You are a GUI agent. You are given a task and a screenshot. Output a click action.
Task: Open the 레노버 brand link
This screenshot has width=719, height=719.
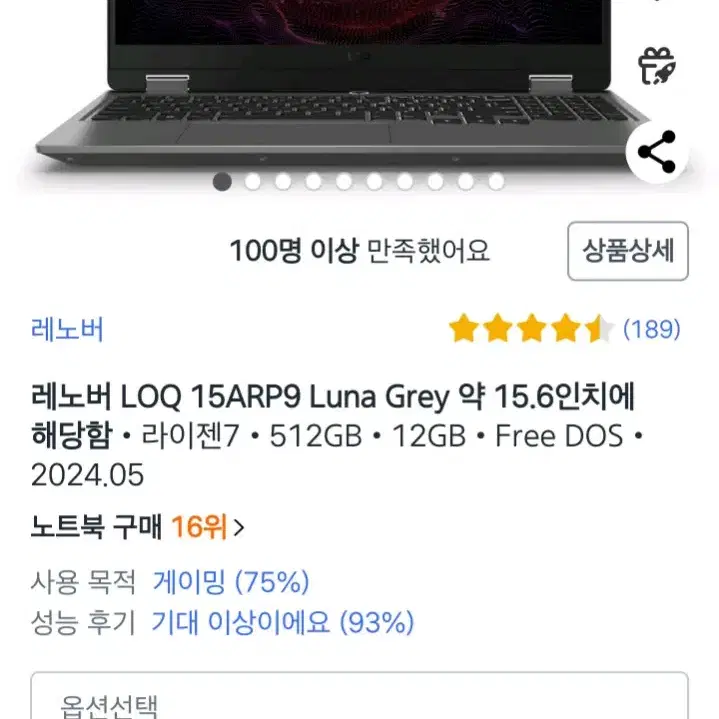(67, 329)
